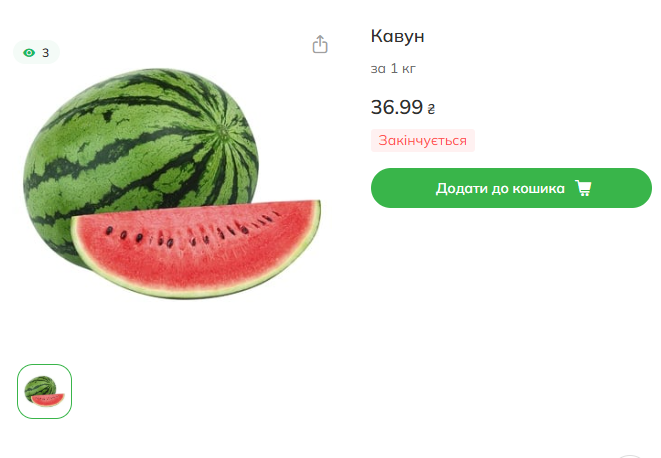Click the red Закінчується stock badge

coord(423,140)
